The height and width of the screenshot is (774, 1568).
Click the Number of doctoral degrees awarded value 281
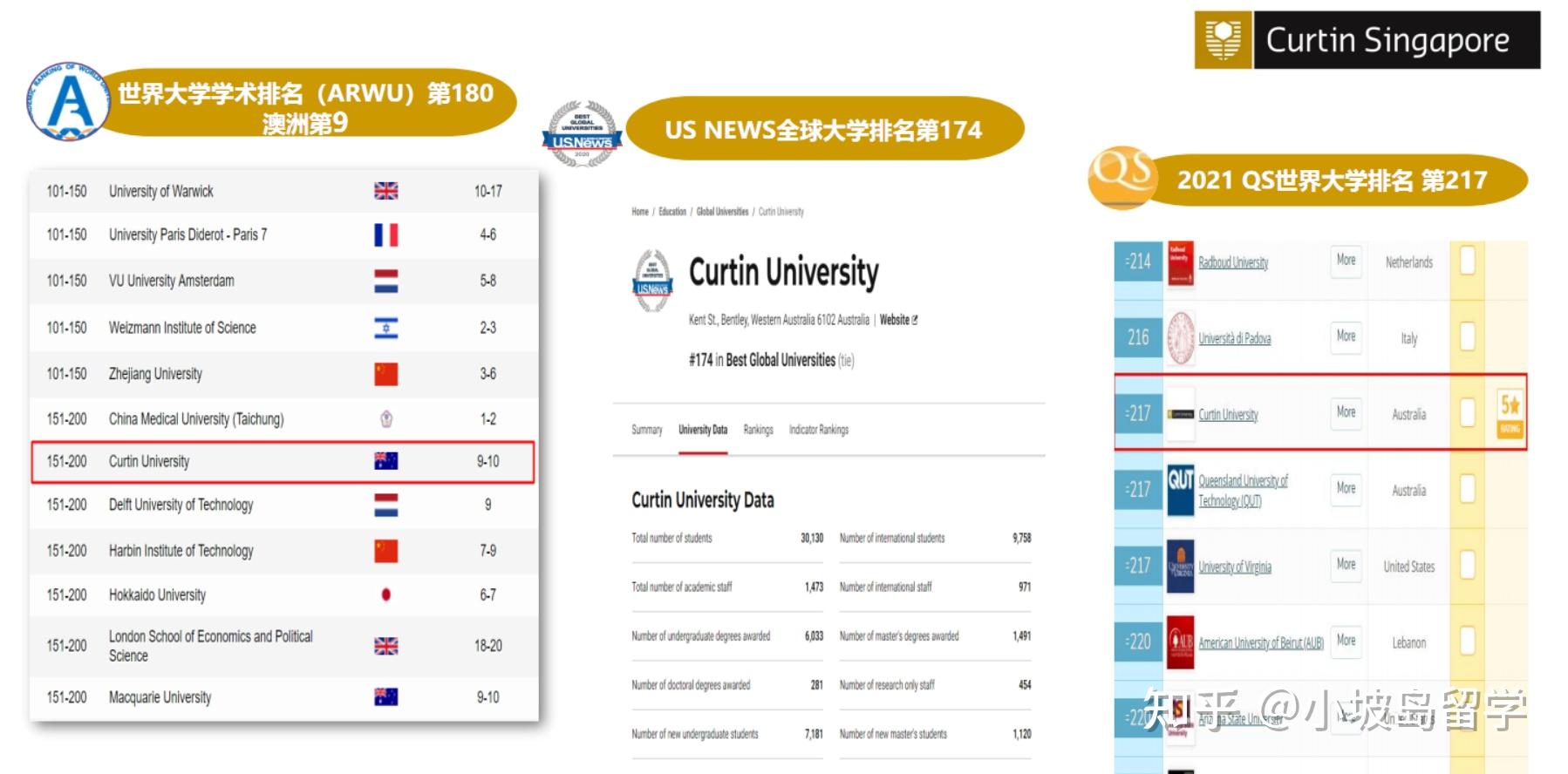[x=817, y=685]
